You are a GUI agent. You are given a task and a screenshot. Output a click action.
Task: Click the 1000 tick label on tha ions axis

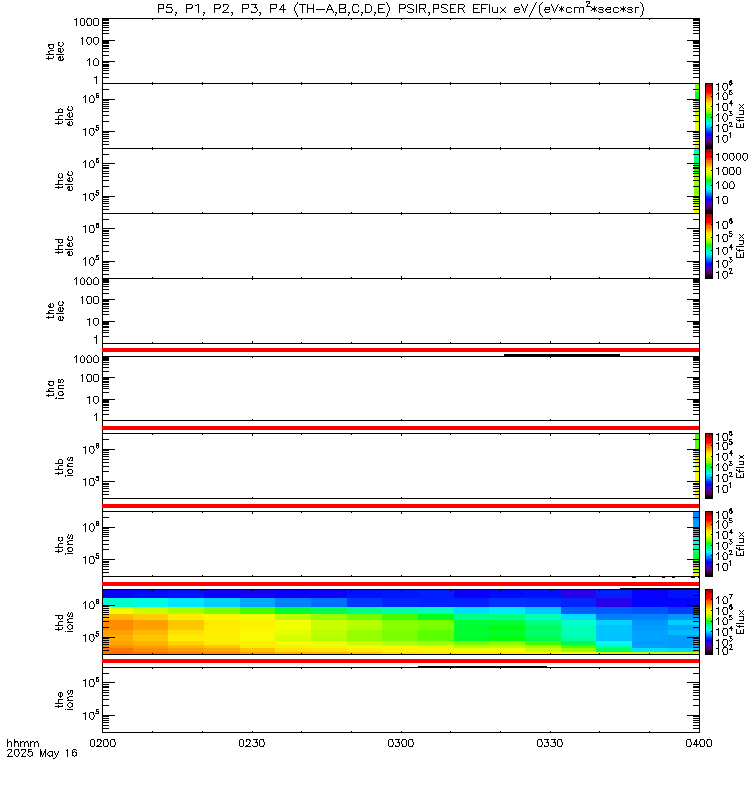coord(86,359)
